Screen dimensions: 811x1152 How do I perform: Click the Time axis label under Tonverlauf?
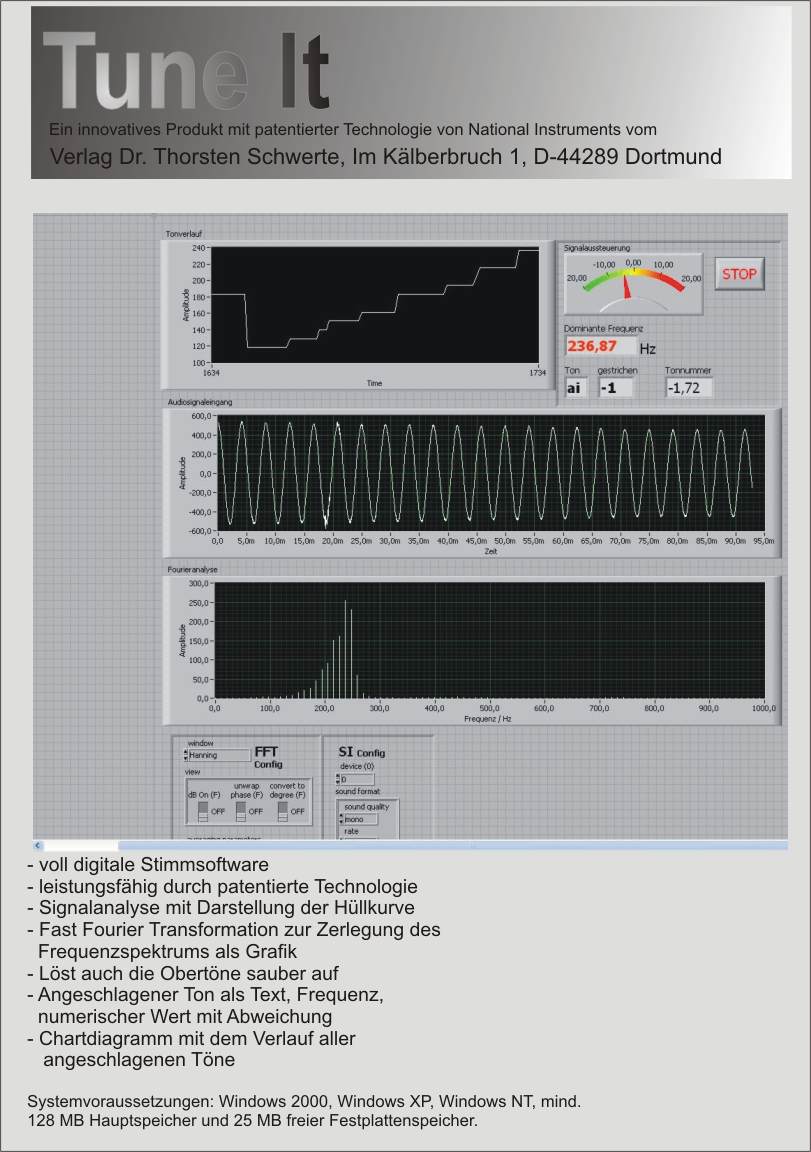click(x=375, y=384)
